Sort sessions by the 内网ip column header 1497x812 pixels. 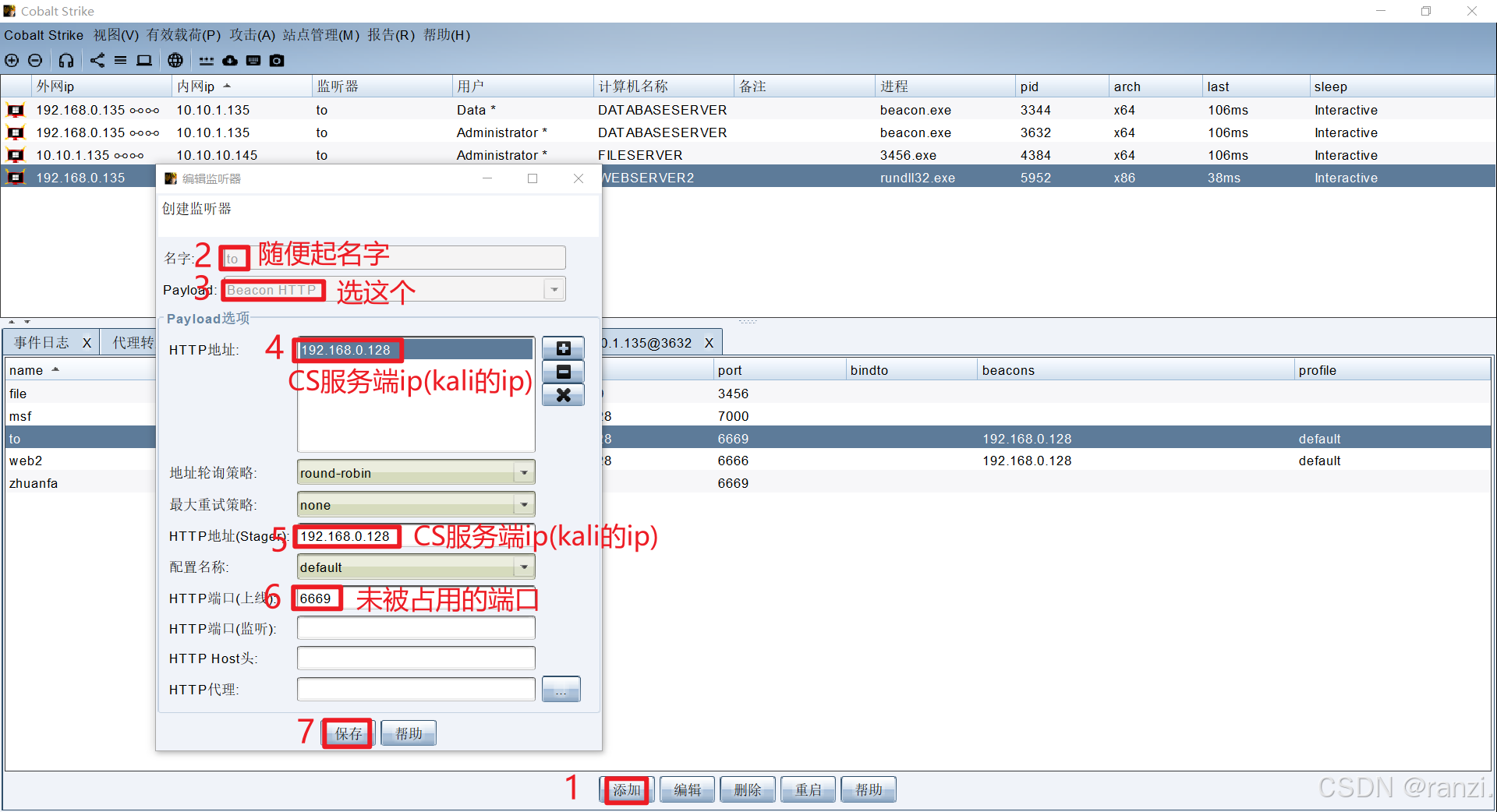pos(242,86)
